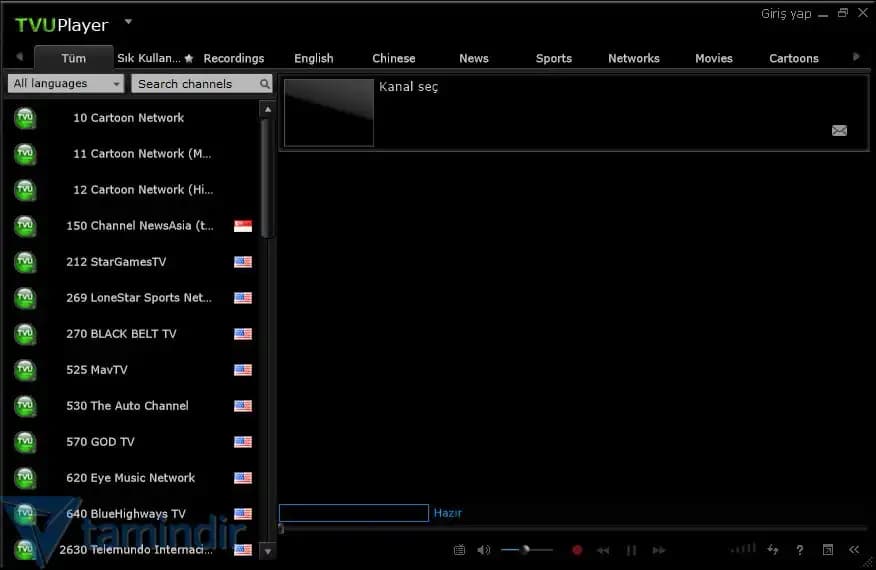Click the Search channels input field
Screen dimensions: 876x570
[195, 84]
